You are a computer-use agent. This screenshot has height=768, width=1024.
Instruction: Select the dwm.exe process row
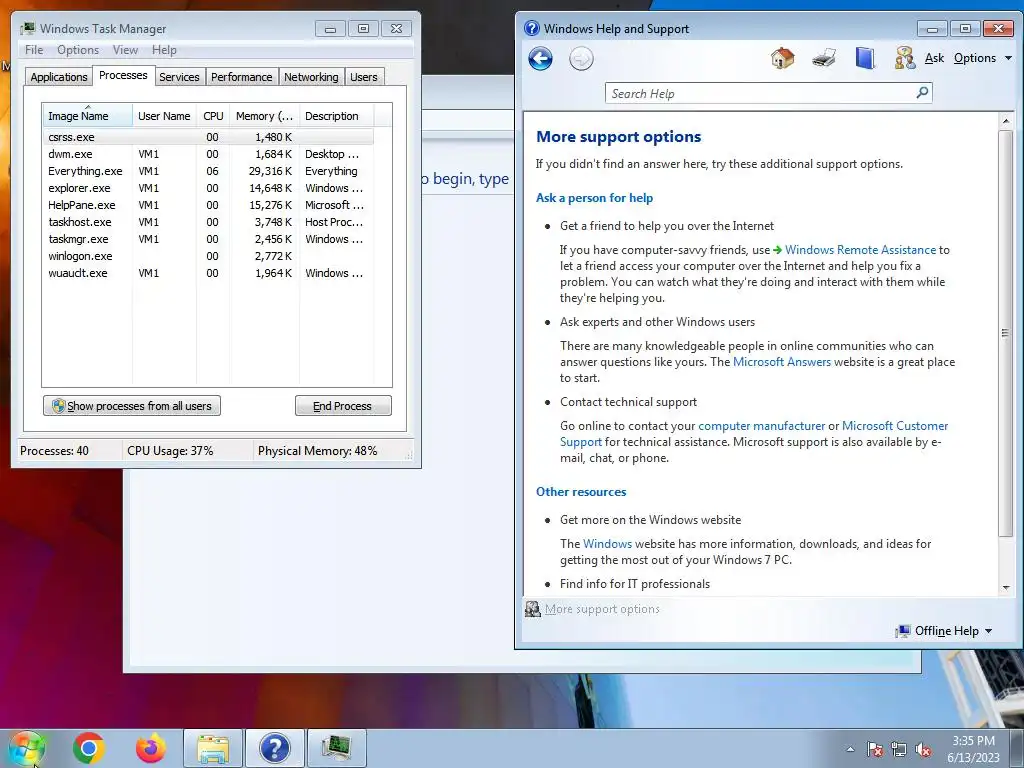tap(208, 154)
